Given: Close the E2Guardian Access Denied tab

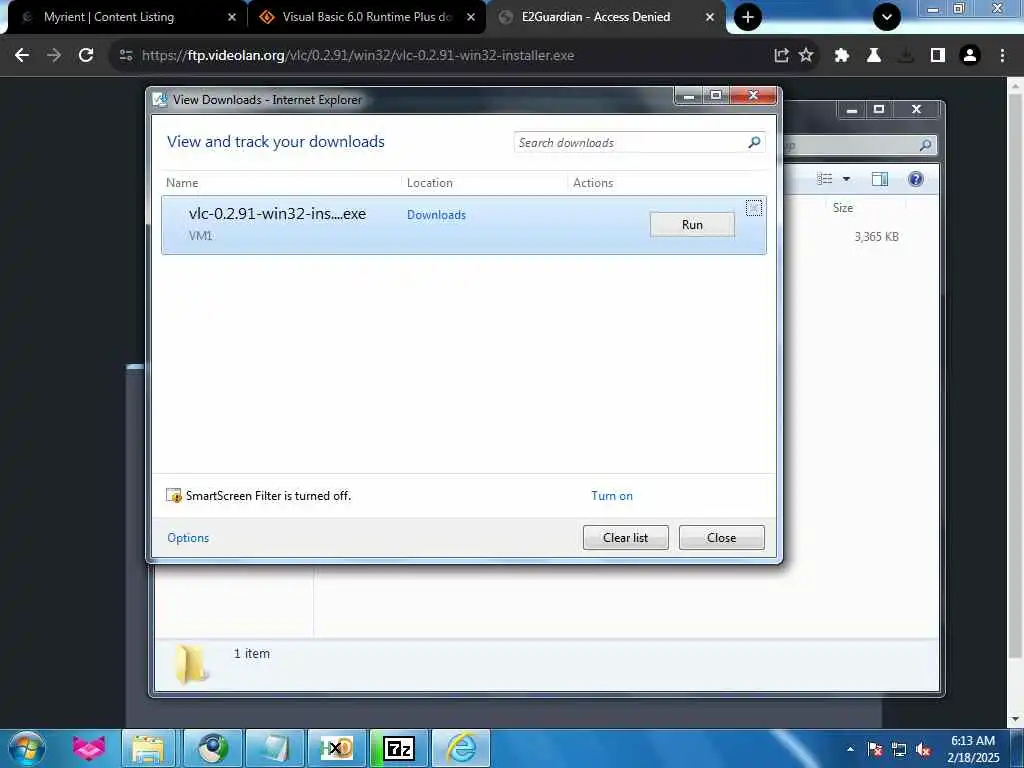Looking at the screenshot, I should point(710,17).
